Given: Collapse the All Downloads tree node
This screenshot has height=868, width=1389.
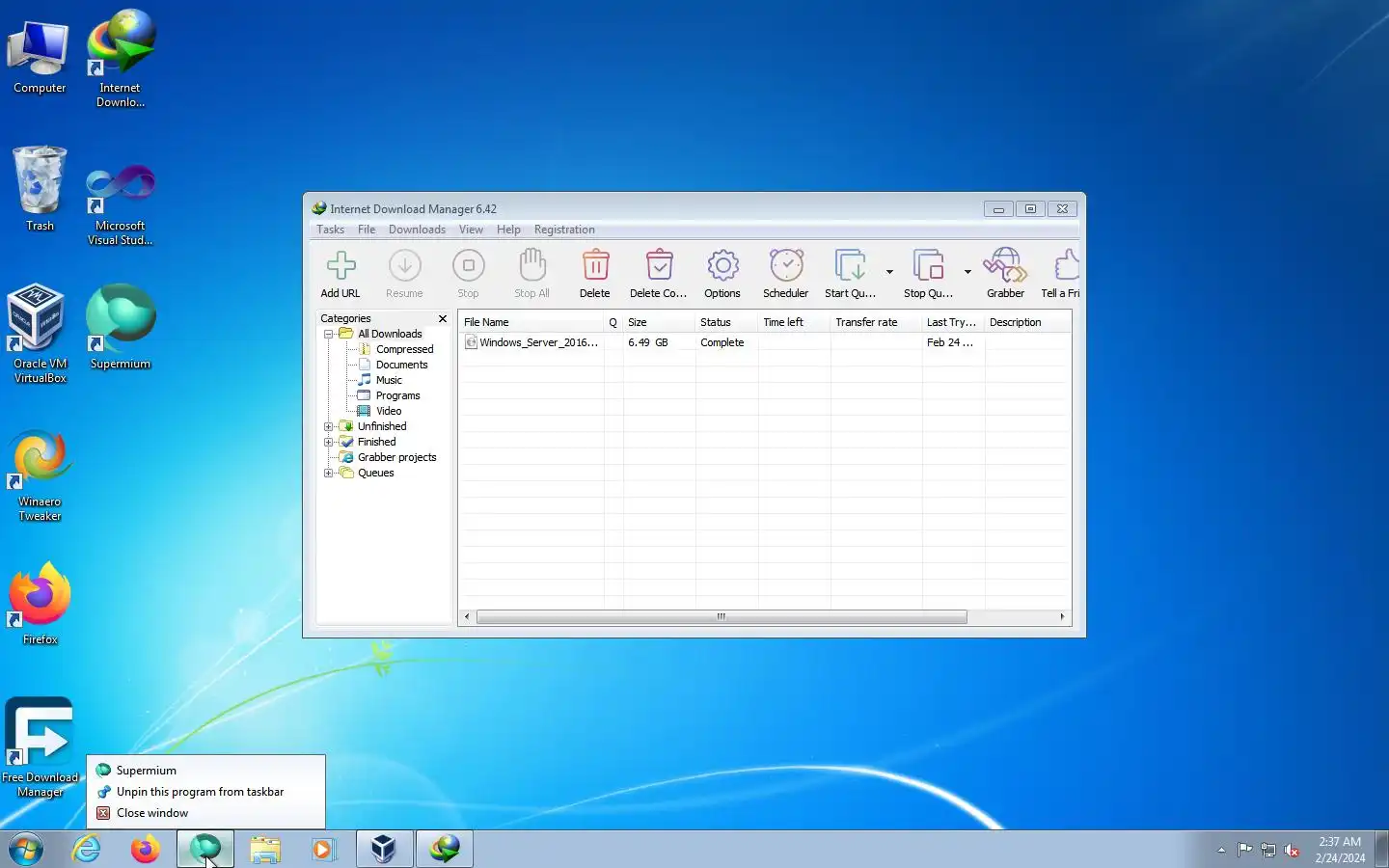Looking at the screenshot, I should 328,334.
